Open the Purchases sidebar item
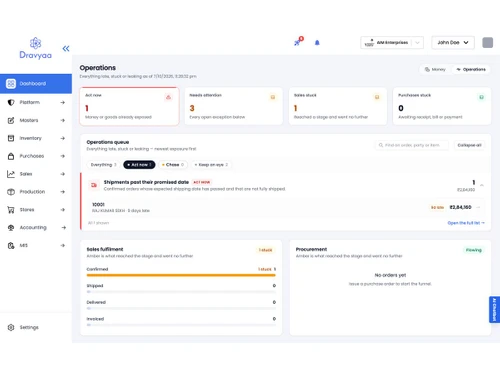Image resolution: width=500 pixels, height=375 pixels. point(36,156)
